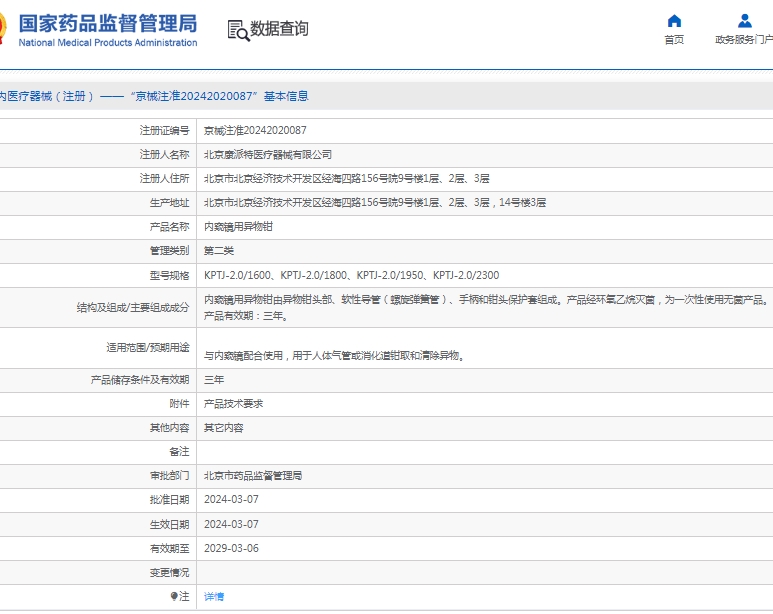Click product name 内窥镜用异物钳
Screen dimensions: 773x614
238,227
